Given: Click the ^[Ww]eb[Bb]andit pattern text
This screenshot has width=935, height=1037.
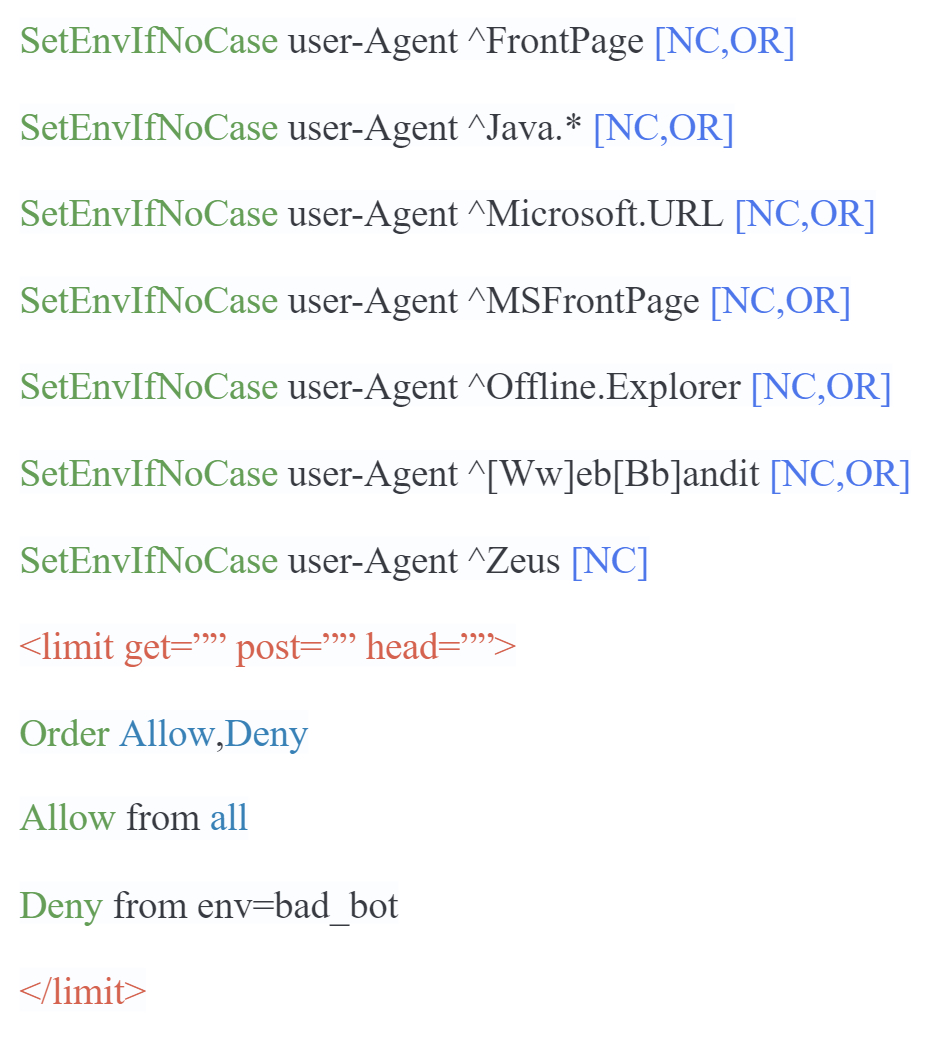Looking at the screenshot, I should (614, 474).
